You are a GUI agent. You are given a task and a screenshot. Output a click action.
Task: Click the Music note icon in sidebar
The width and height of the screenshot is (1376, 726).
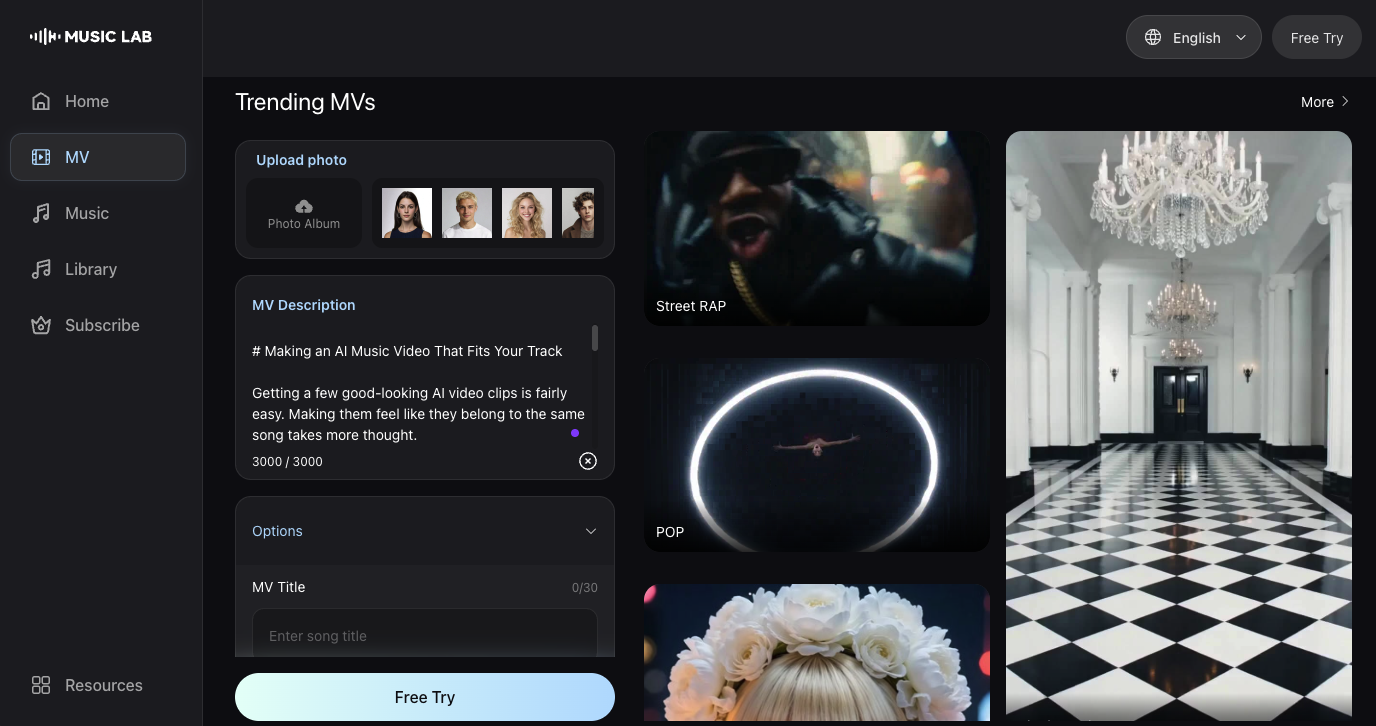[x=41, y=213]
